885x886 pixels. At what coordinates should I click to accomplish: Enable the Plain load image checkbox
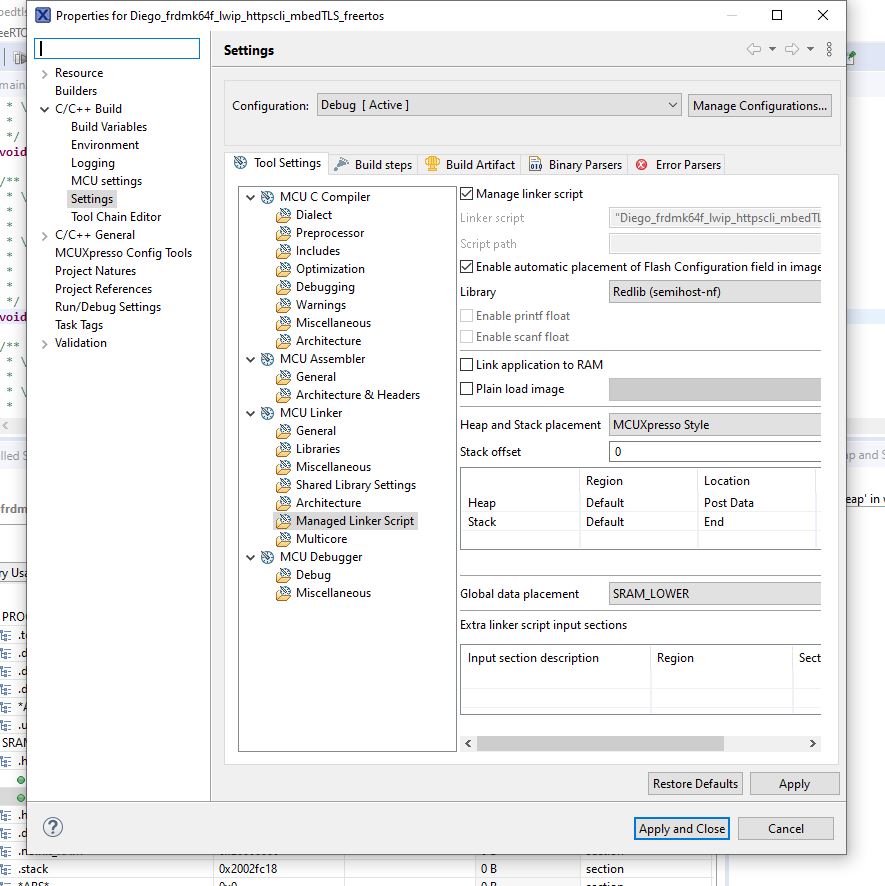click(x=466, y=389)
